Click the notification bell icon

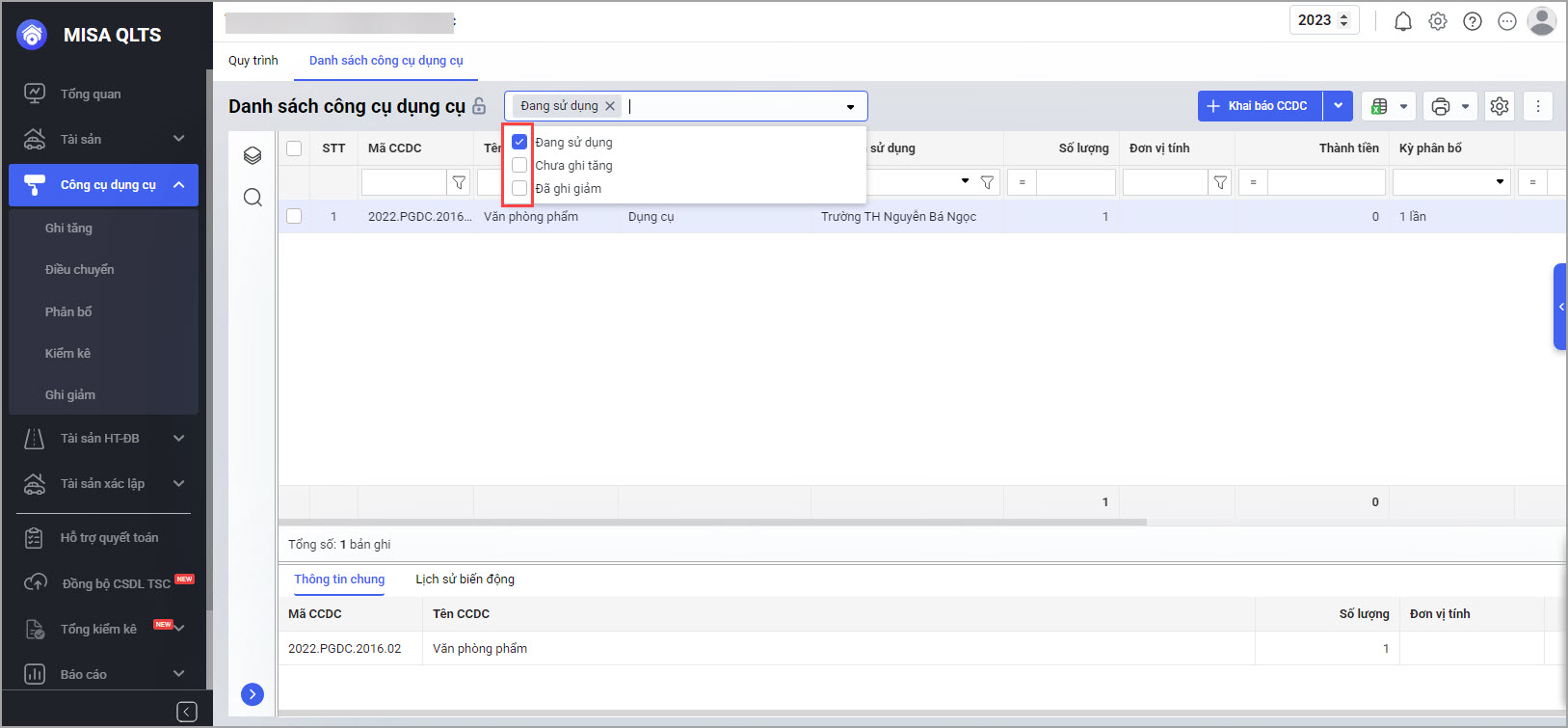click(x=1403, y=21)
